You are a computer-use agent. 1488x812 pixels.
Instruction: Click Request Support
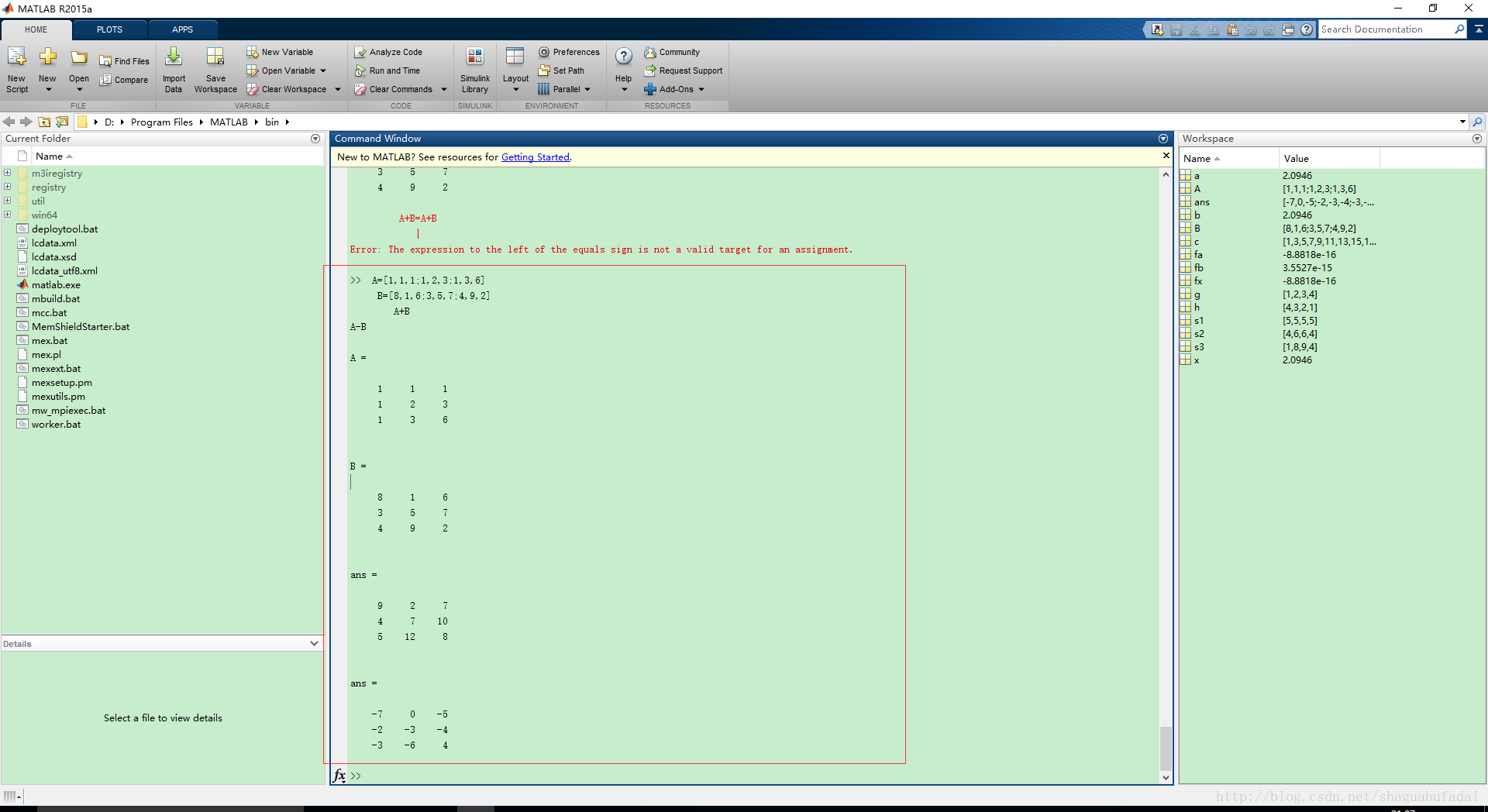[684, 71]
